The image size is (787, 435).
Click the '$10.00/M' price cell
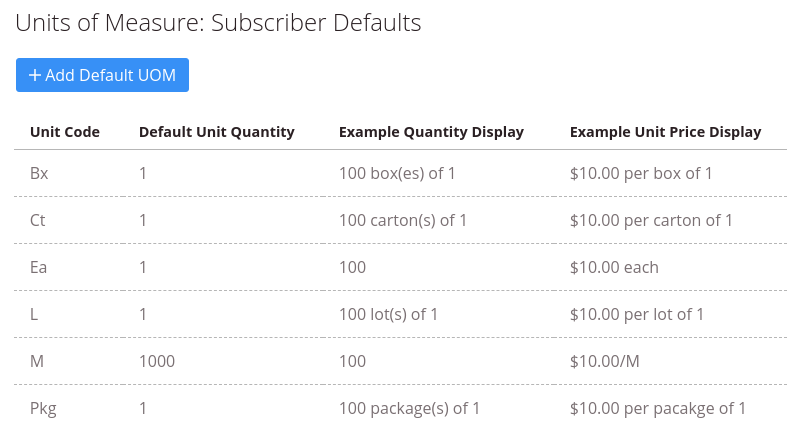(x=604, y=361)
